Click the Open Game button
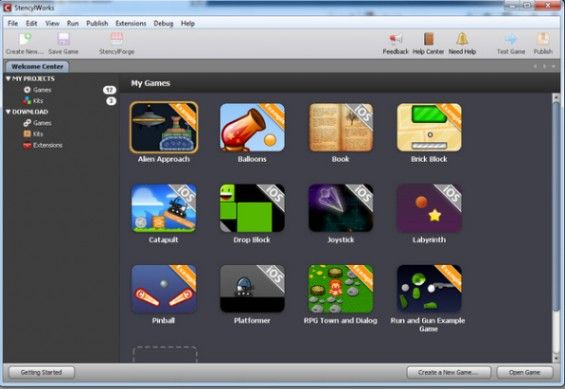The image size is (565, 389). (525, 372)
